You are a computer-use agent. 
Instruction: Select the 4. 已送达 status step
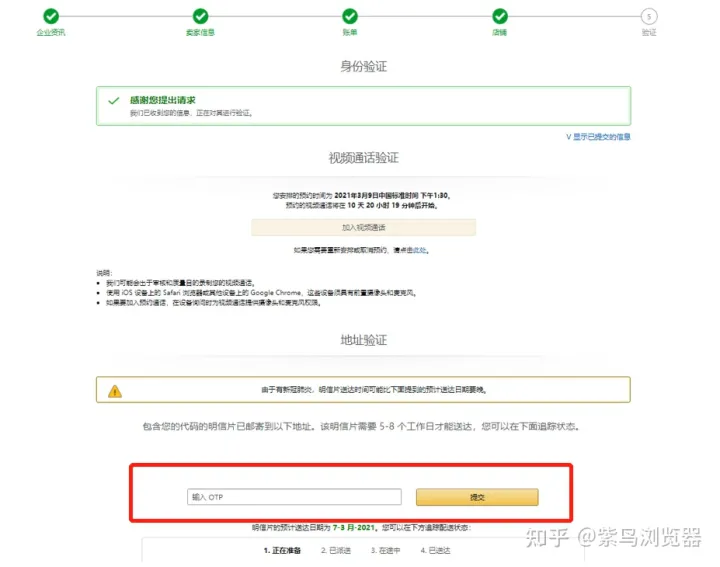(x=435, y=550)
